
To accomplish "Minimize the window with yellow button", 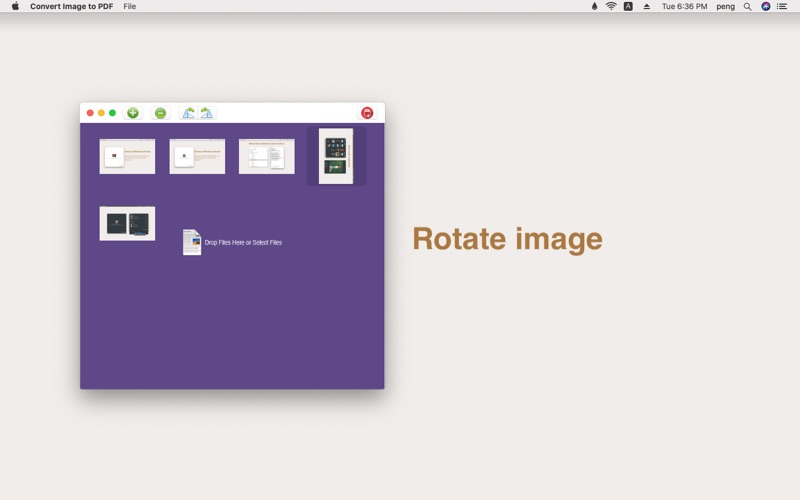I will [102, 113].
